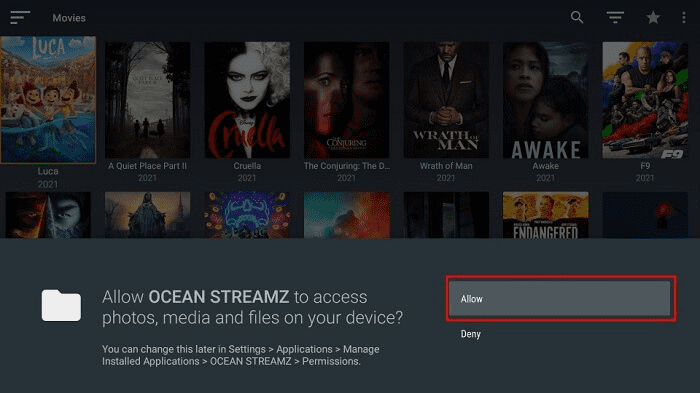700x393 pixels.
Task: Open the Luca movie poster
Action: 48,100
